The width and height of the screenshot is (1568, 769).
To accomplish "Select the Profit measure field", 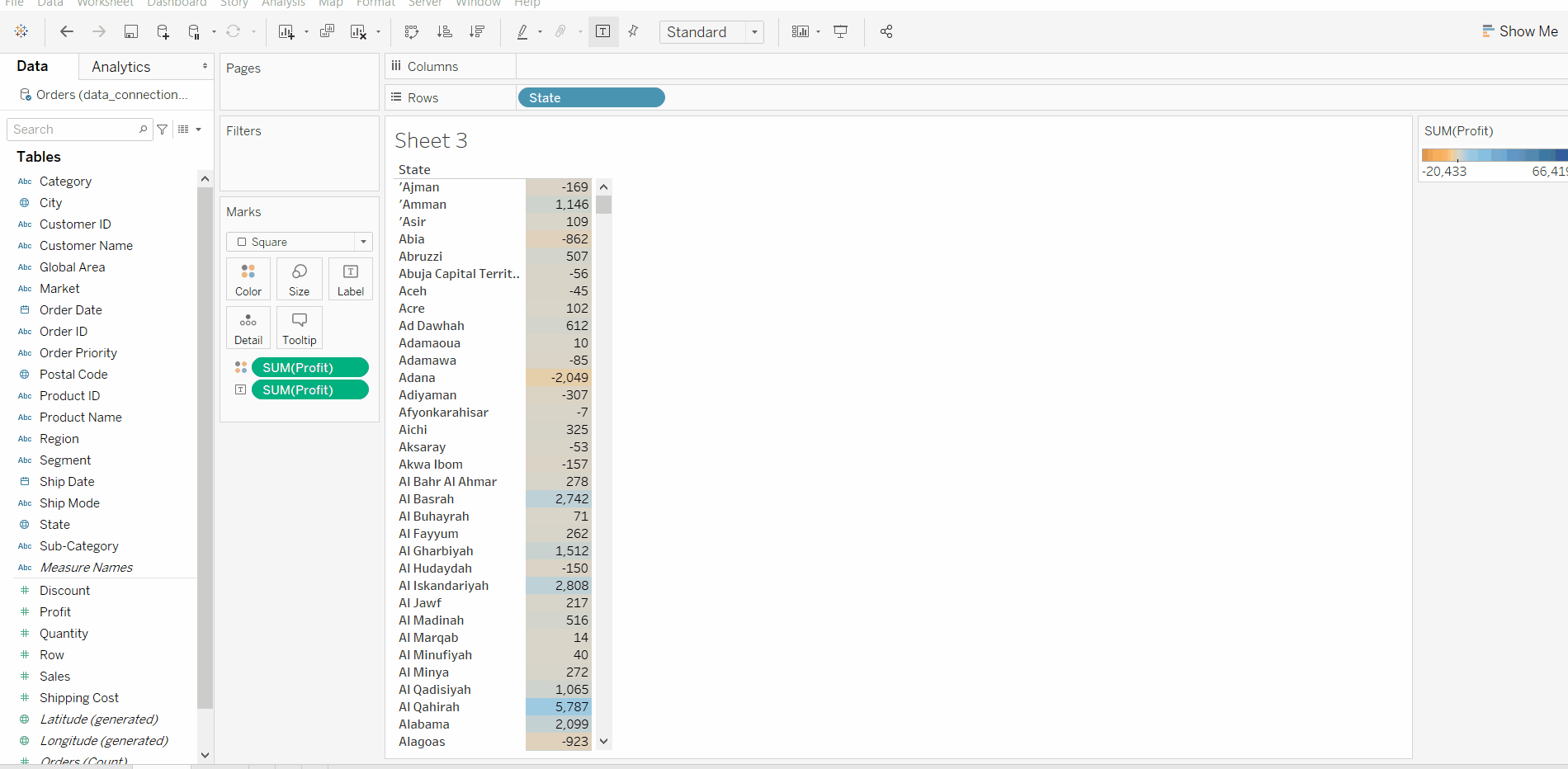I will pyautogui.click(x=55, y=612).
